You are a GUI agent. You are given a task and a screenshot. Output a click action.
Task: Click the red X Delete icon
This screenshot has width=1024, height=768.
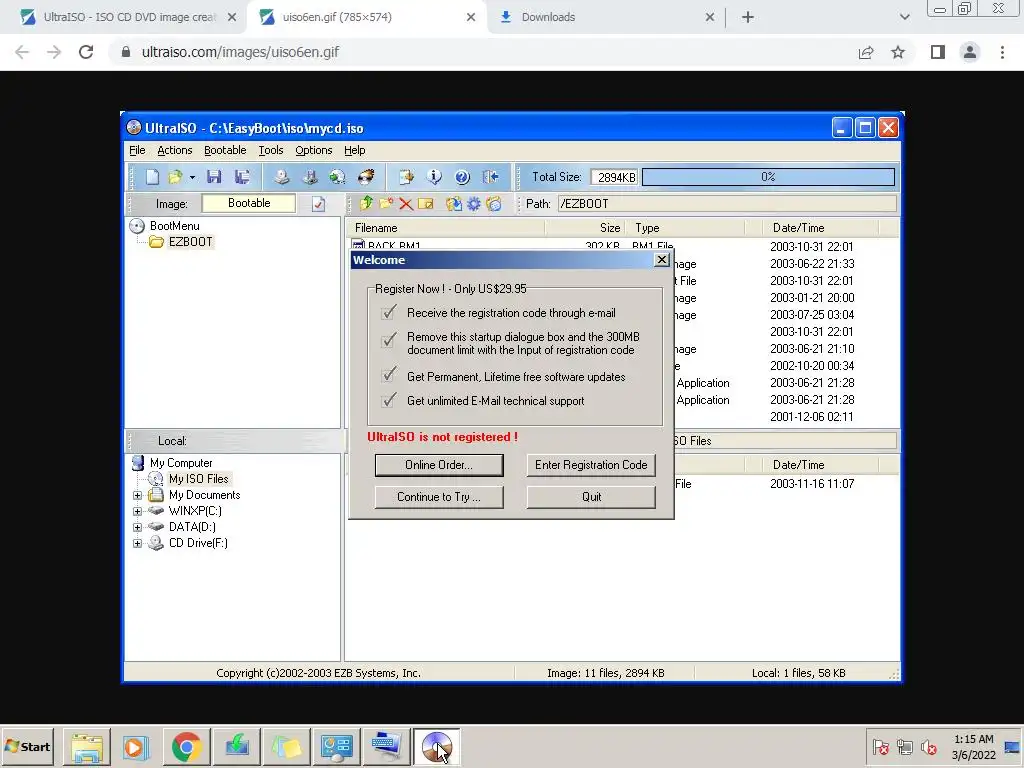[406, 204]
